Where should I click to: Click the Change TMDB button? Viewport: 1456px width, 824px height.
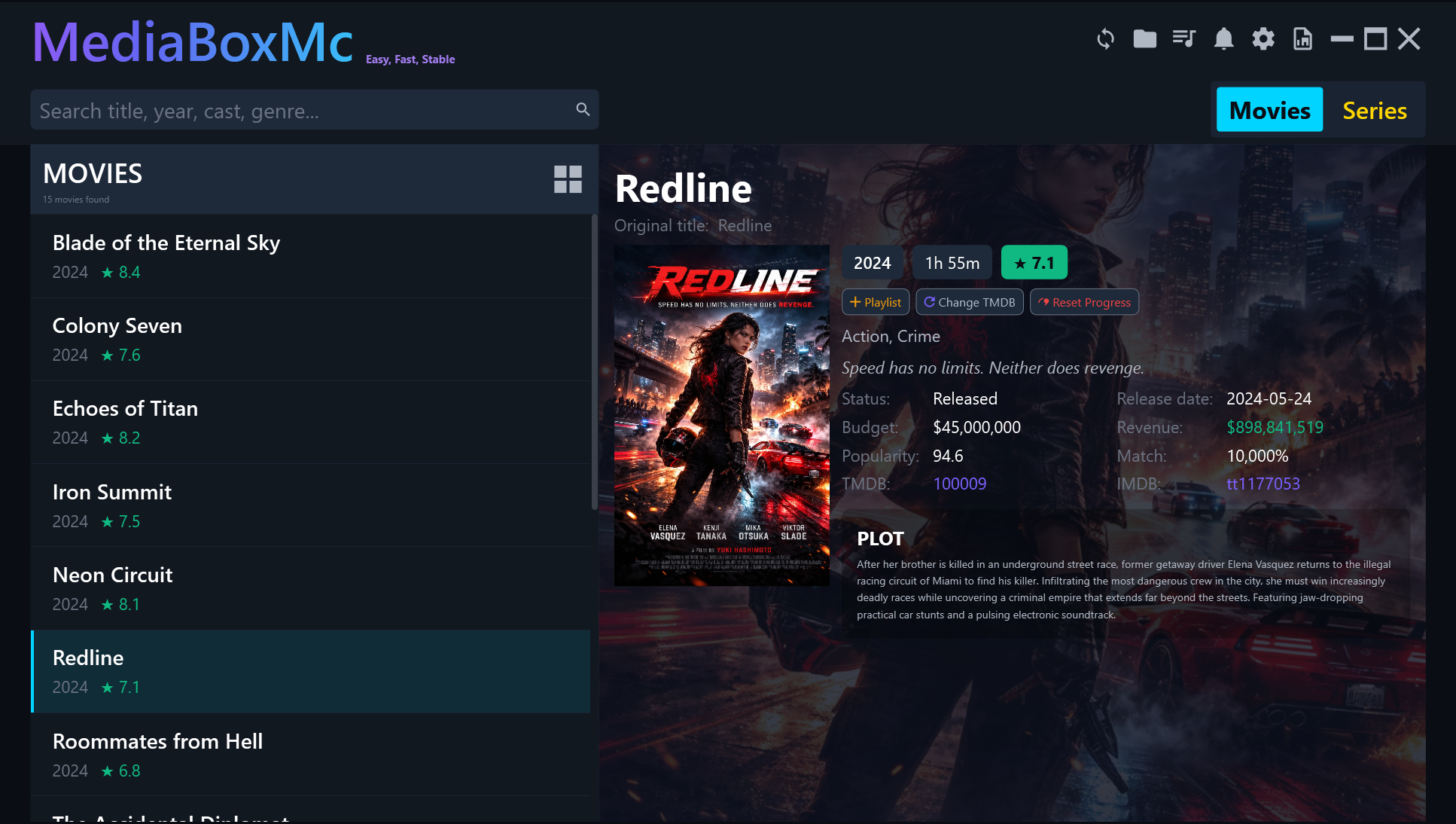(x=970, y=302)
